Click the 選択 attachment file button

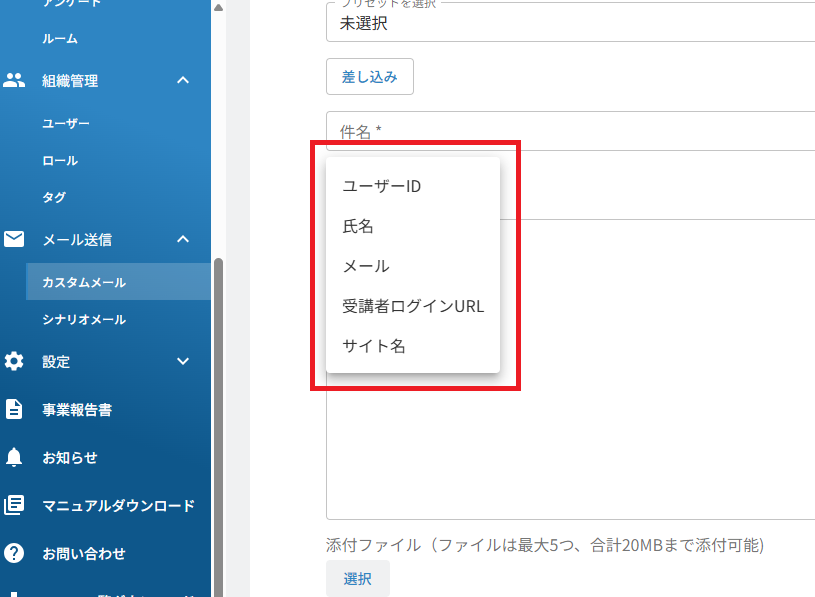tap(358, 578)
